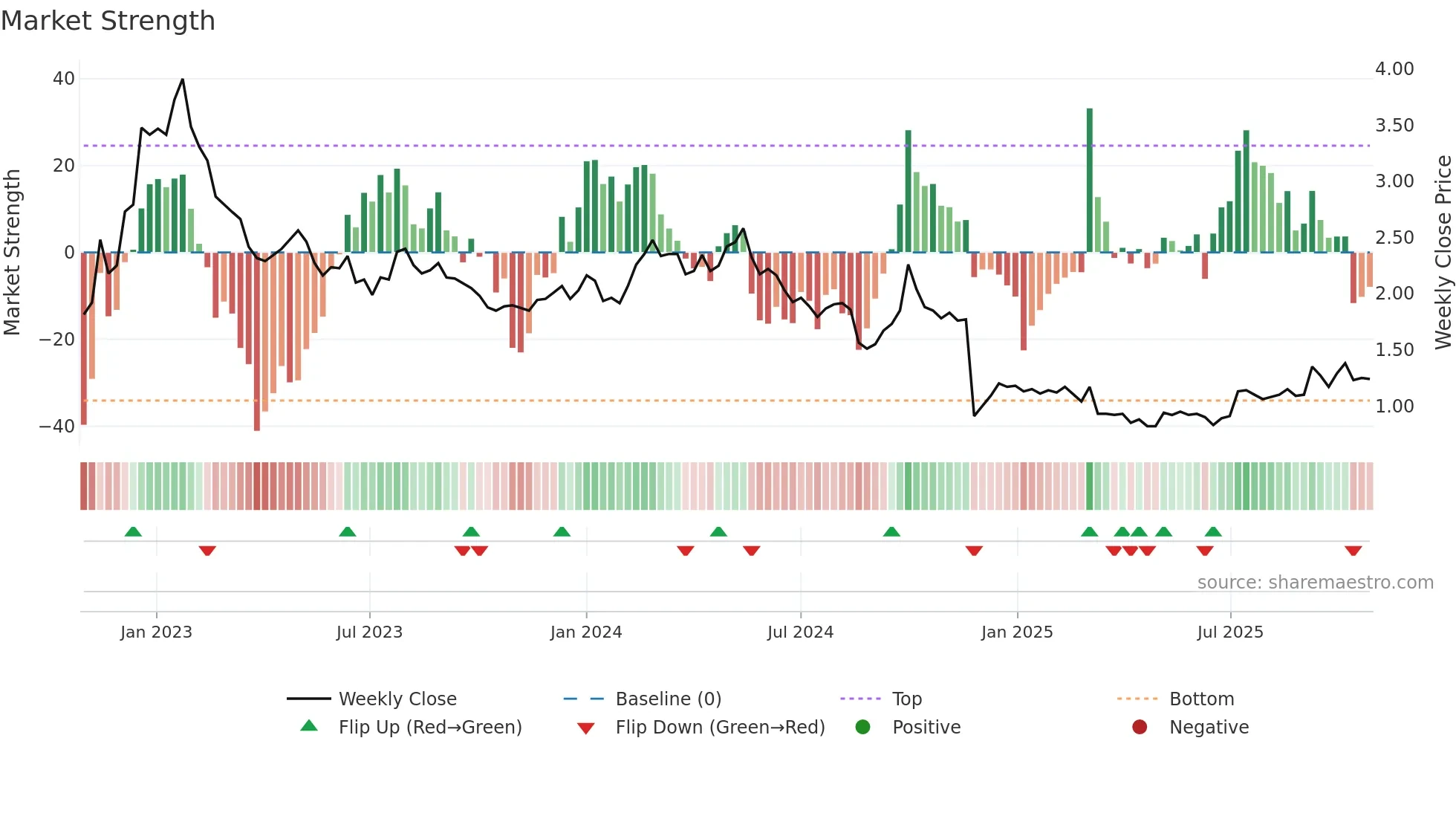Screen dimensions: 1456x819
Task: Click the rightmost red flip-down marker
Action: tap(1353, 551)
